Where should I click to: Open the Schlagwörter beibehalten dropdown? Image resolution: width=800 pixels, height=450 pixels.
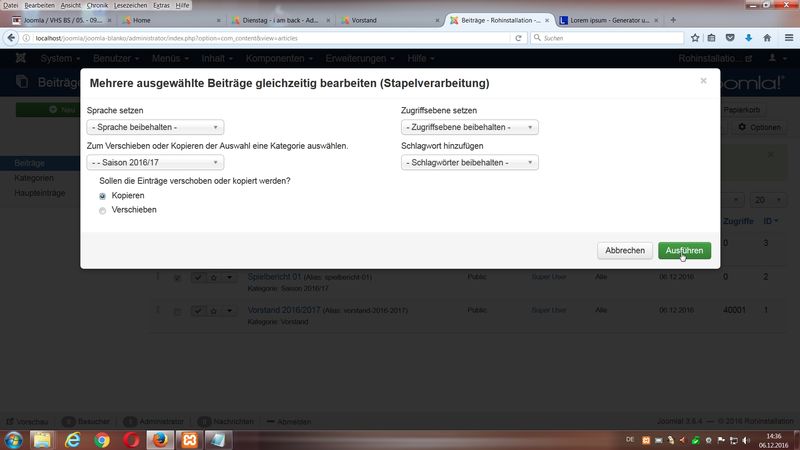(x=469, y=162)
